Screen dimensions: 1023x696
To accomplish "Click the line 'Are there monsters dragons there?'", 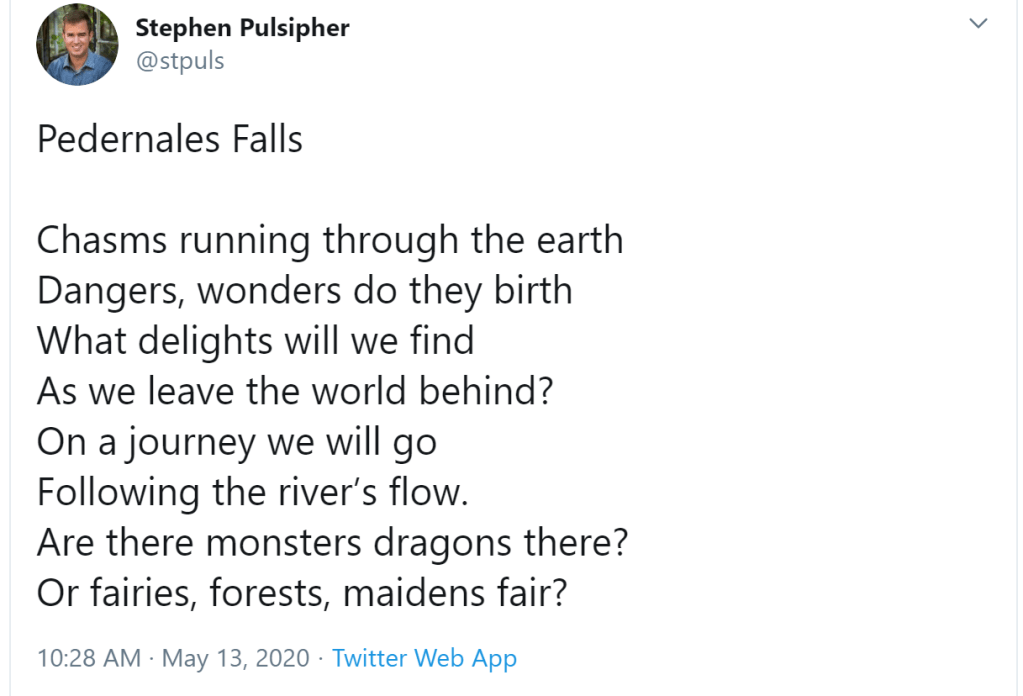I will point(332,541).
